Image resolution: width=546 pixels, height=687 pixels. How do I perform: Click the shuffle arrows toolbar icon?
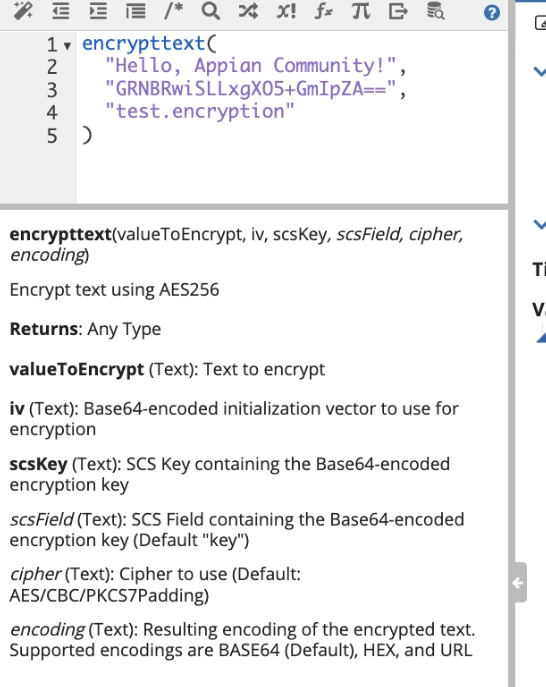pyautogui.click(x=248, y=11)
